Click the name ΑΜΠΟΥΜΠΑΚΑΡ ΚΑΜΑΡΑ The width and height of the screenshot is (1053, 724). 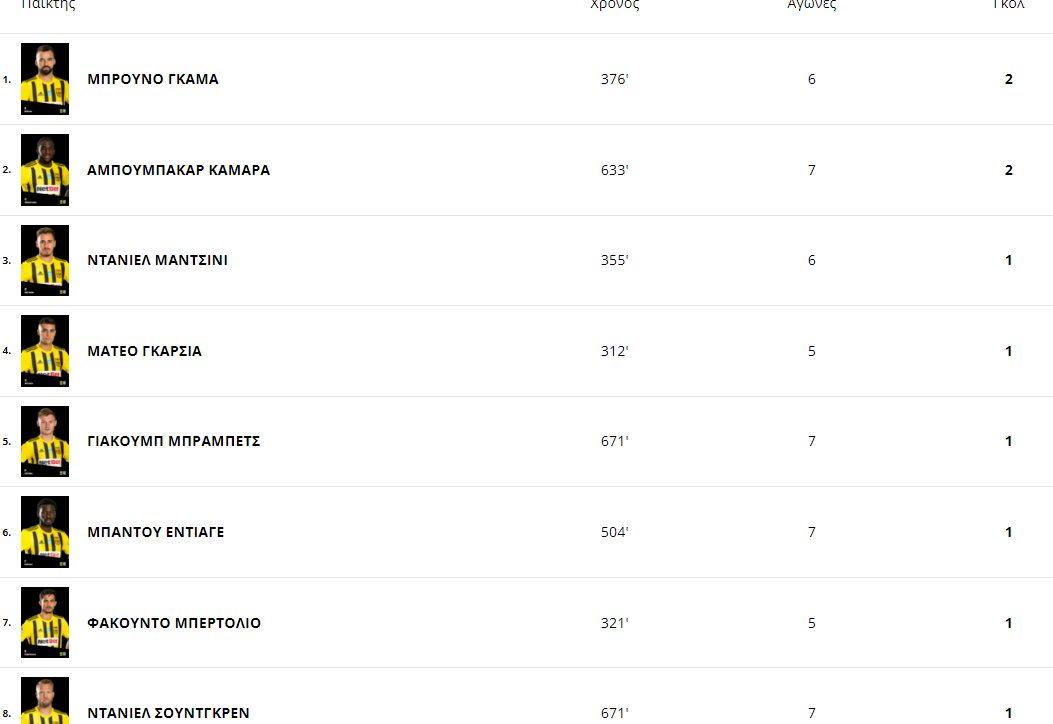coord(179,170)
